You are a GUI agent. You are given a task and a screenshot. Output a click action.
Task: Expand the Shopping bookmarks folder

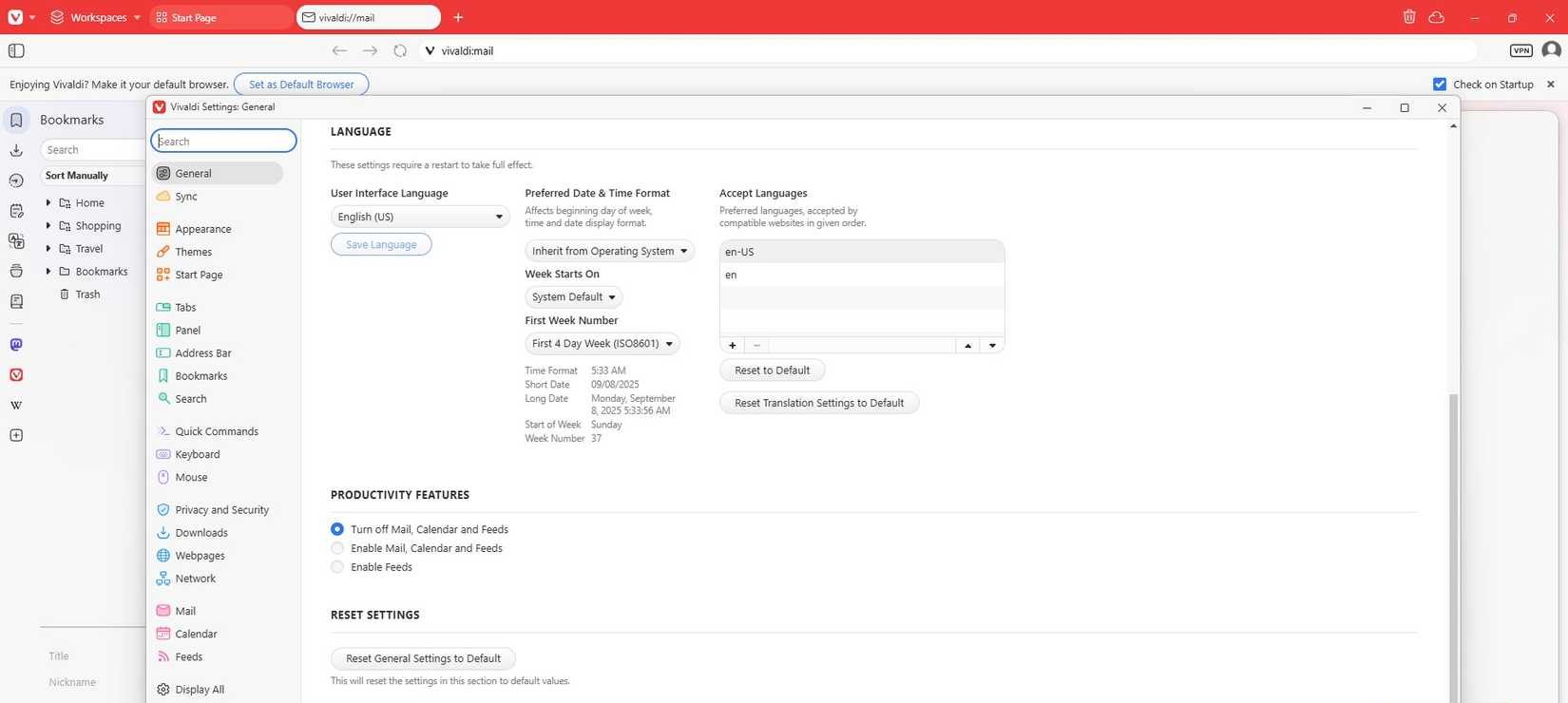(x=48, y=226)
